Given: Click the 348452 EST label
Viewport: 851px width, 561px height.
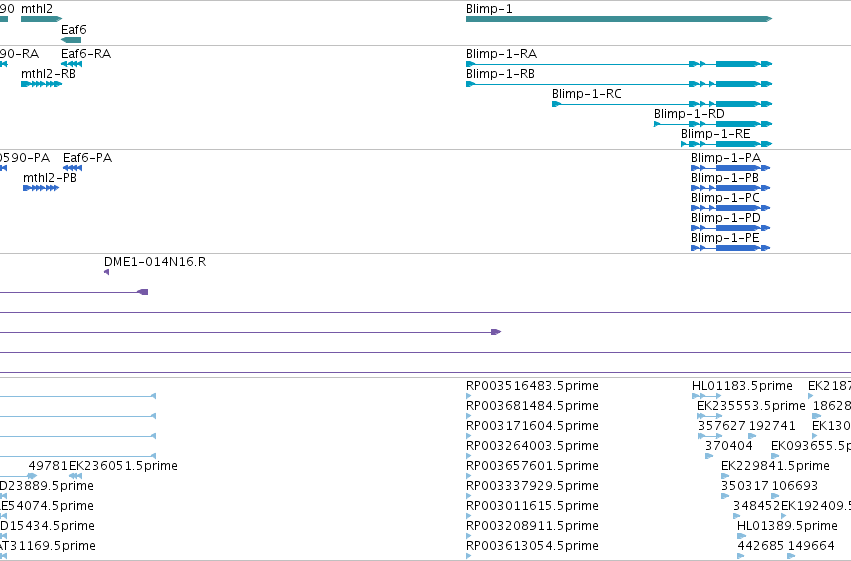Looking at the screenshot, I should pos(757,506).
